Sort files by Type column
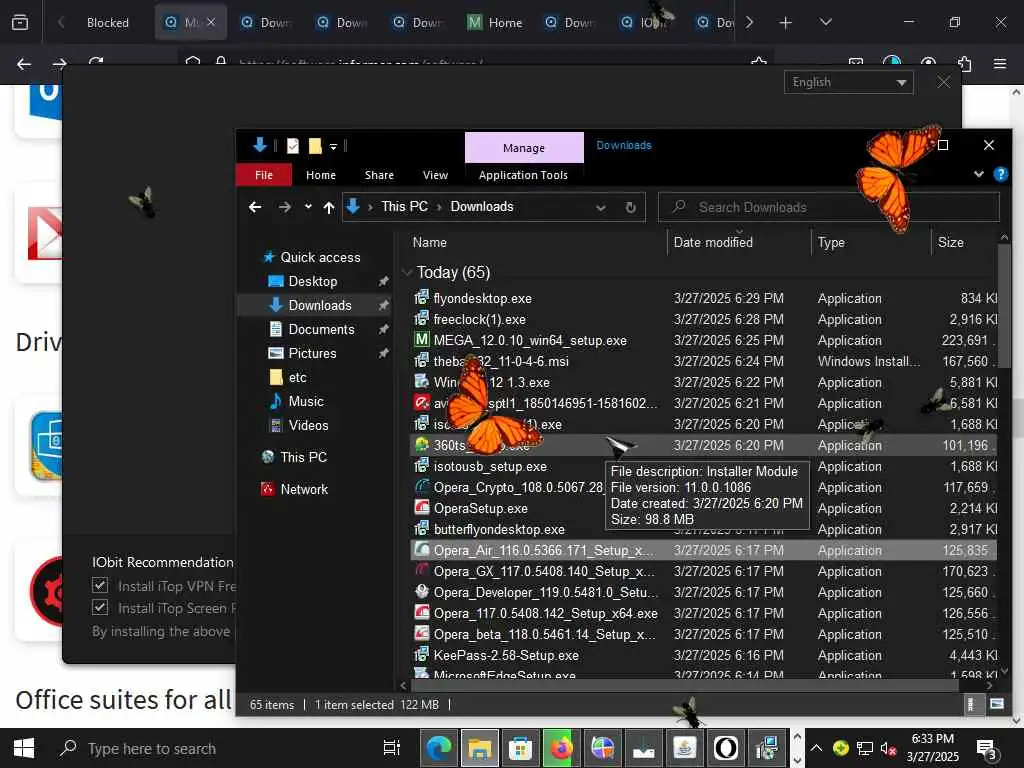 [x=831, y=242]
